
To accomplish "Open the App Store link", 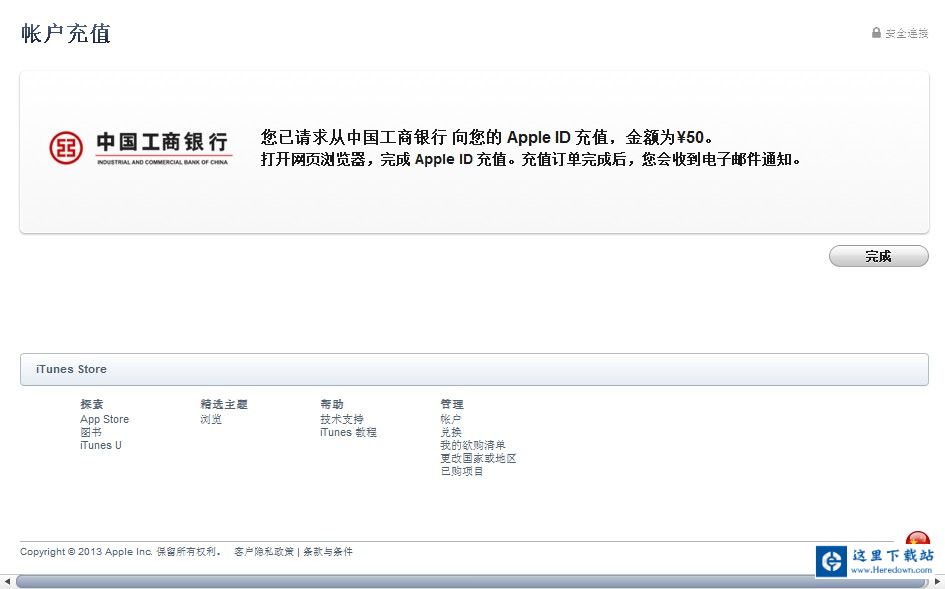I will pos(104,419).
